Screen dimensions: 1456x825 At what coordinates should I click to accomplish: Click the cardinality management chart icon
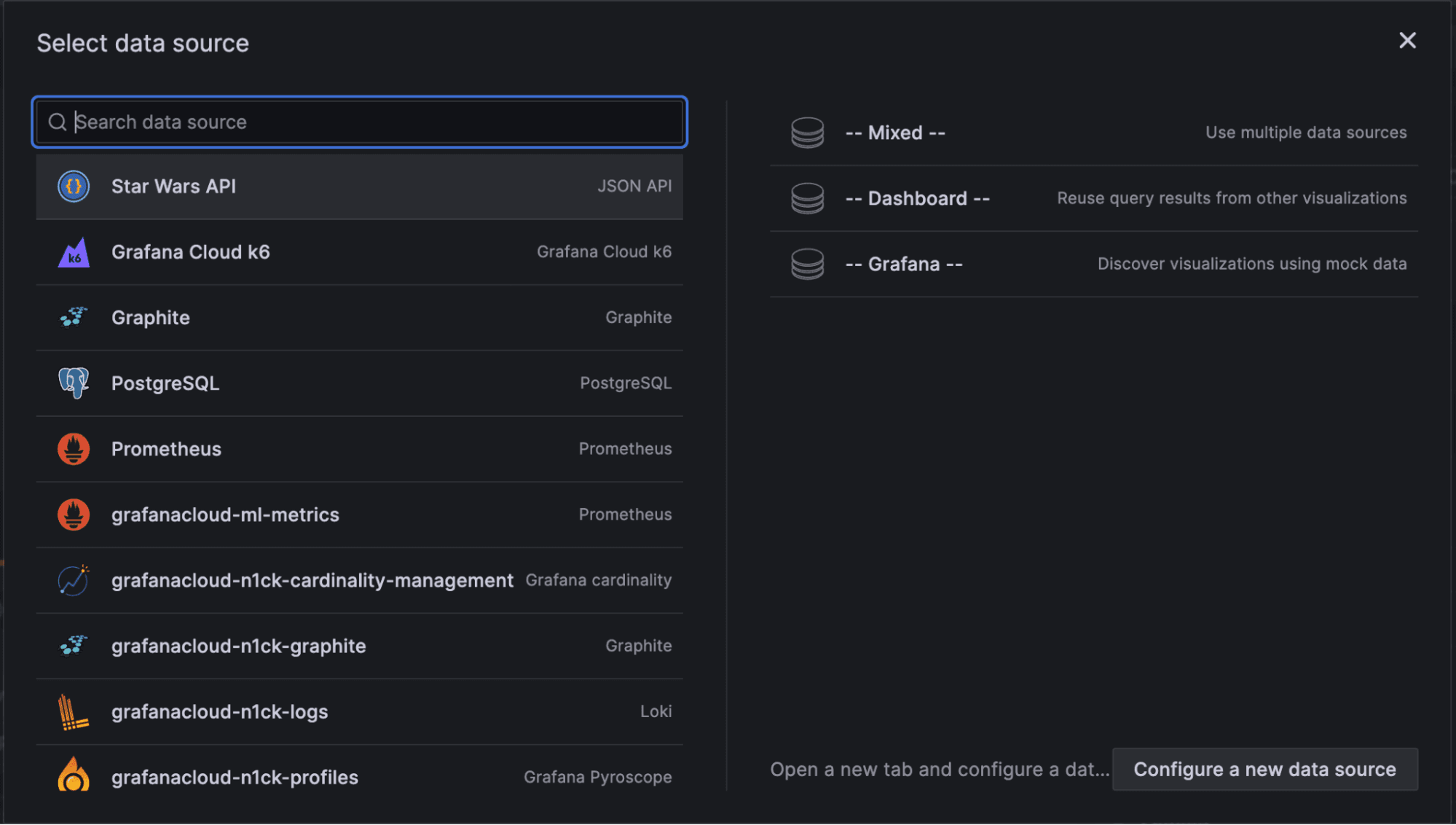point(73,580)
